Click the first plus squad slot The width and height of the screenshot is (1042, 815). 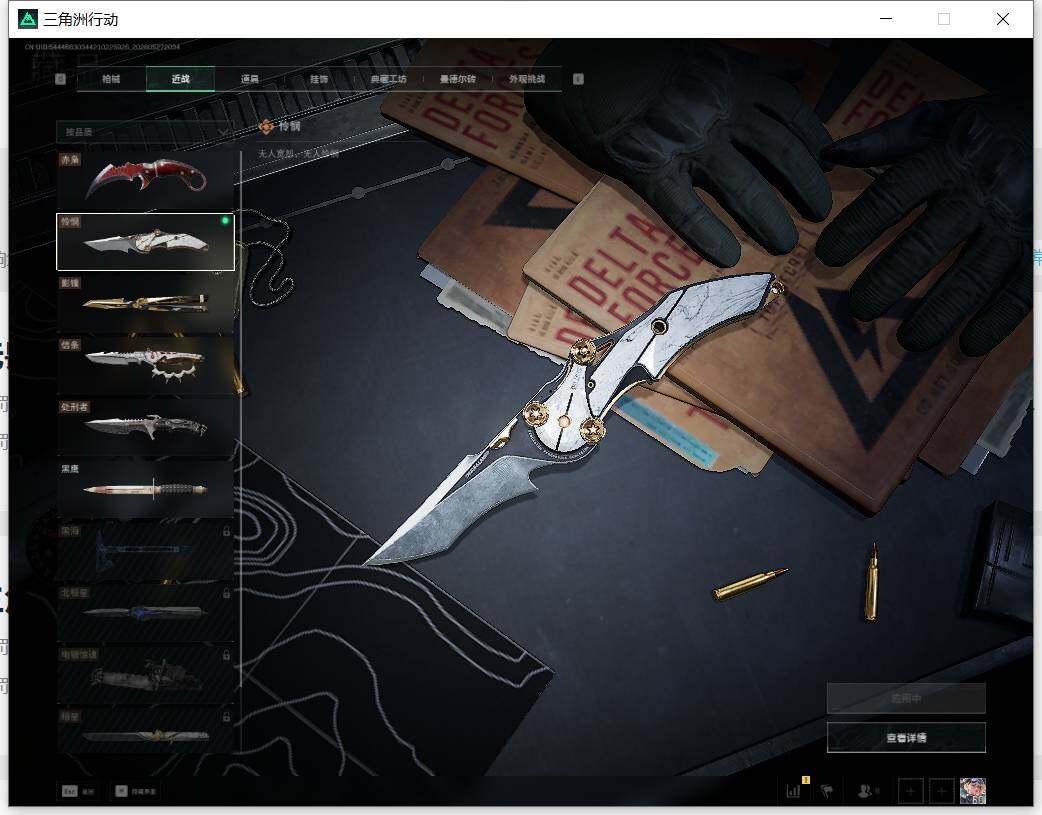910,791
